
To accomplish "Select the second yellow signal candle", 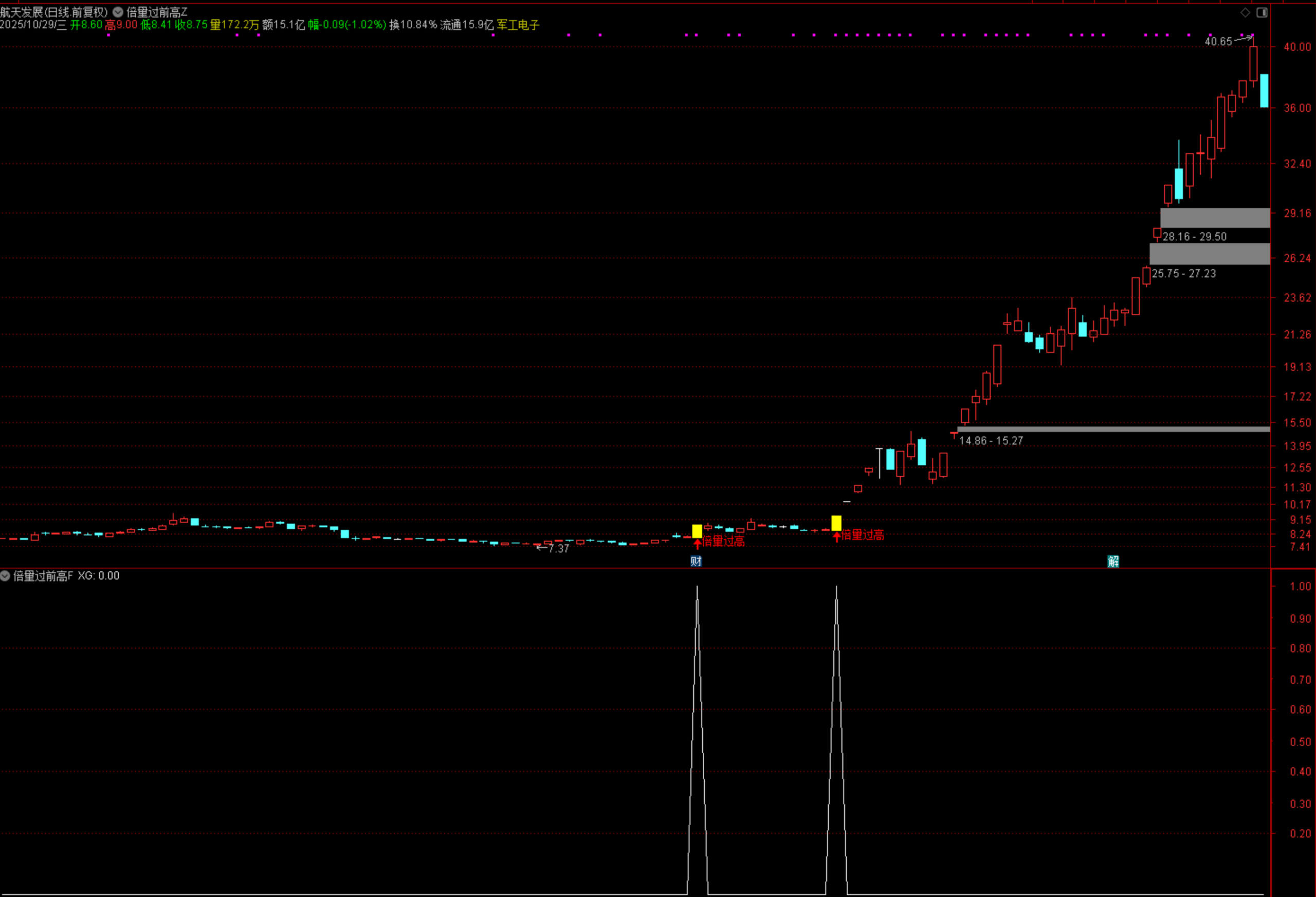I will coord(836,523).
